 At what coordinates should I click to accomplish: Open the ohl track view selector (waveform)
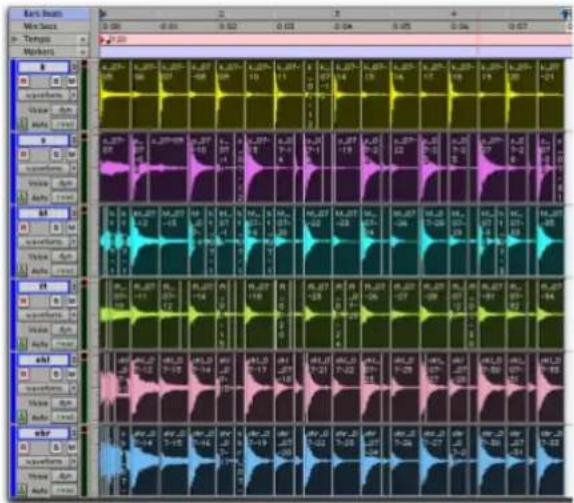point(48,388)
